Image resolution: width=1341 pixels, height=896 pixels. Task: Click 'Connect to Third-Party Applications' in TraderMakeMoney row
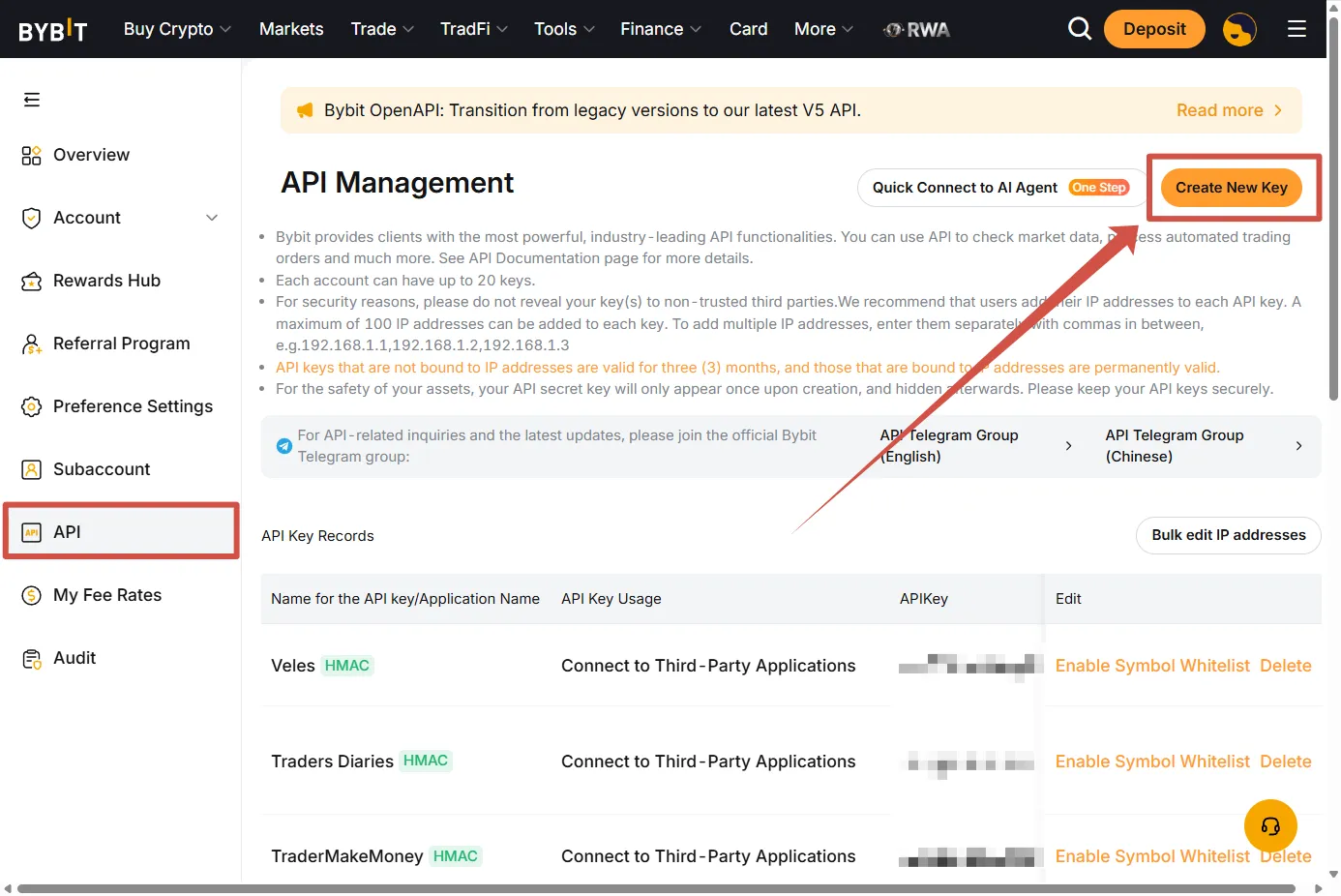pyautogui.click(x=708, y=856)
